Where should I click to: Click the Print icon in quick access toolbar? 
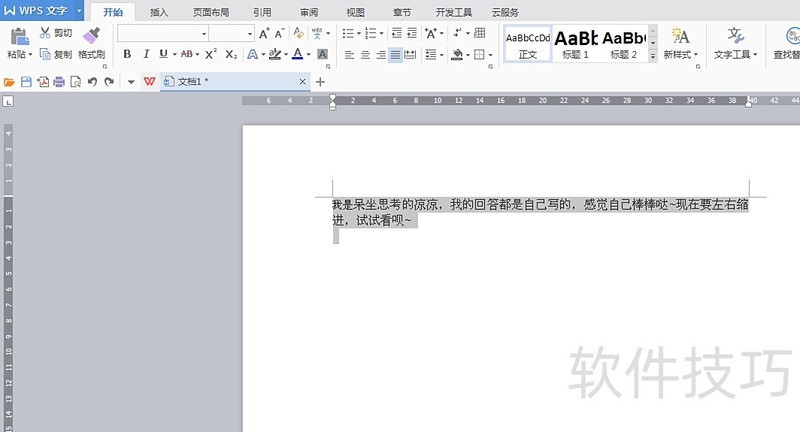pos(59,81)
